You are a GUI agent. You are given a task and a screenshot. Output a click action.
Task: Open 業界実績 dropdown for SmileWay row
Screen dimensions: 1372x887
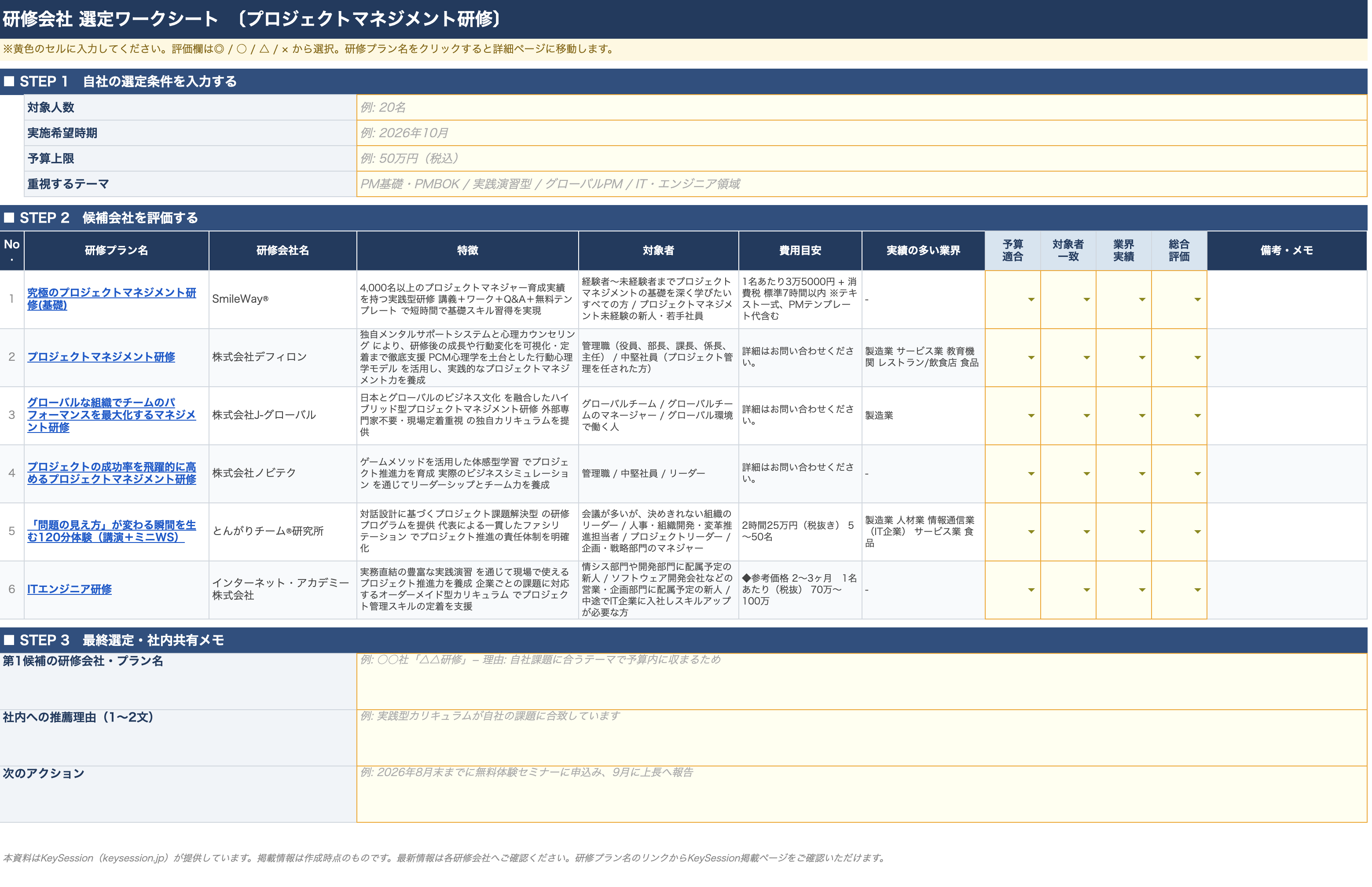tap(1141, 300)
